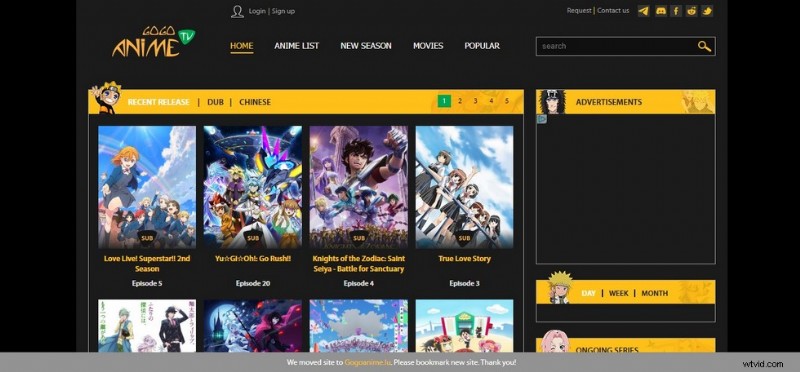Open Love Live! Superstar!! 2nd Season thumbnail
This screenshot has height=372, width=800.
tap(147, 187)
